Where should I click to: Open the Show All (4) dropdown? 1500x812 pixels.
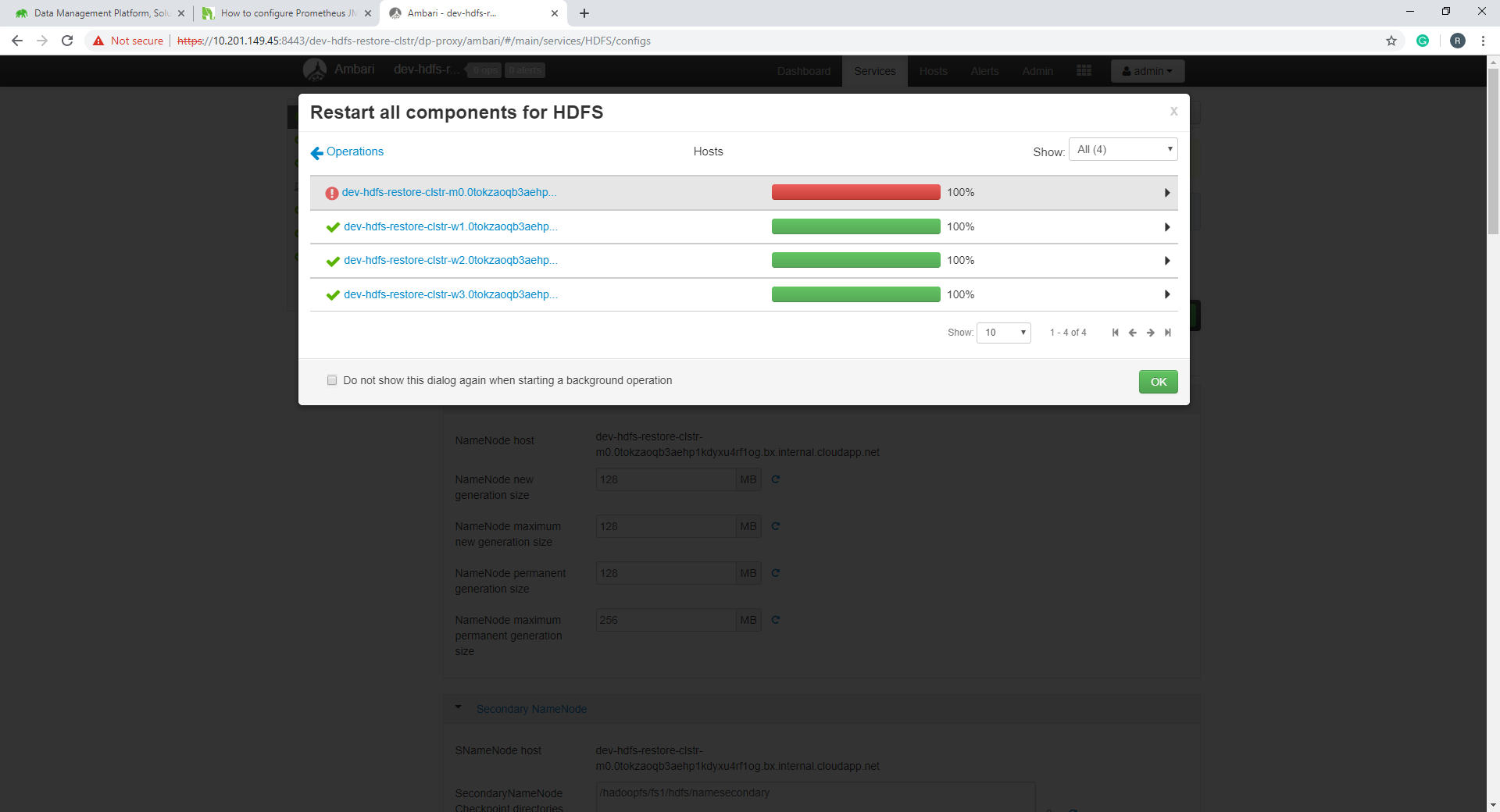point(1123,149)
